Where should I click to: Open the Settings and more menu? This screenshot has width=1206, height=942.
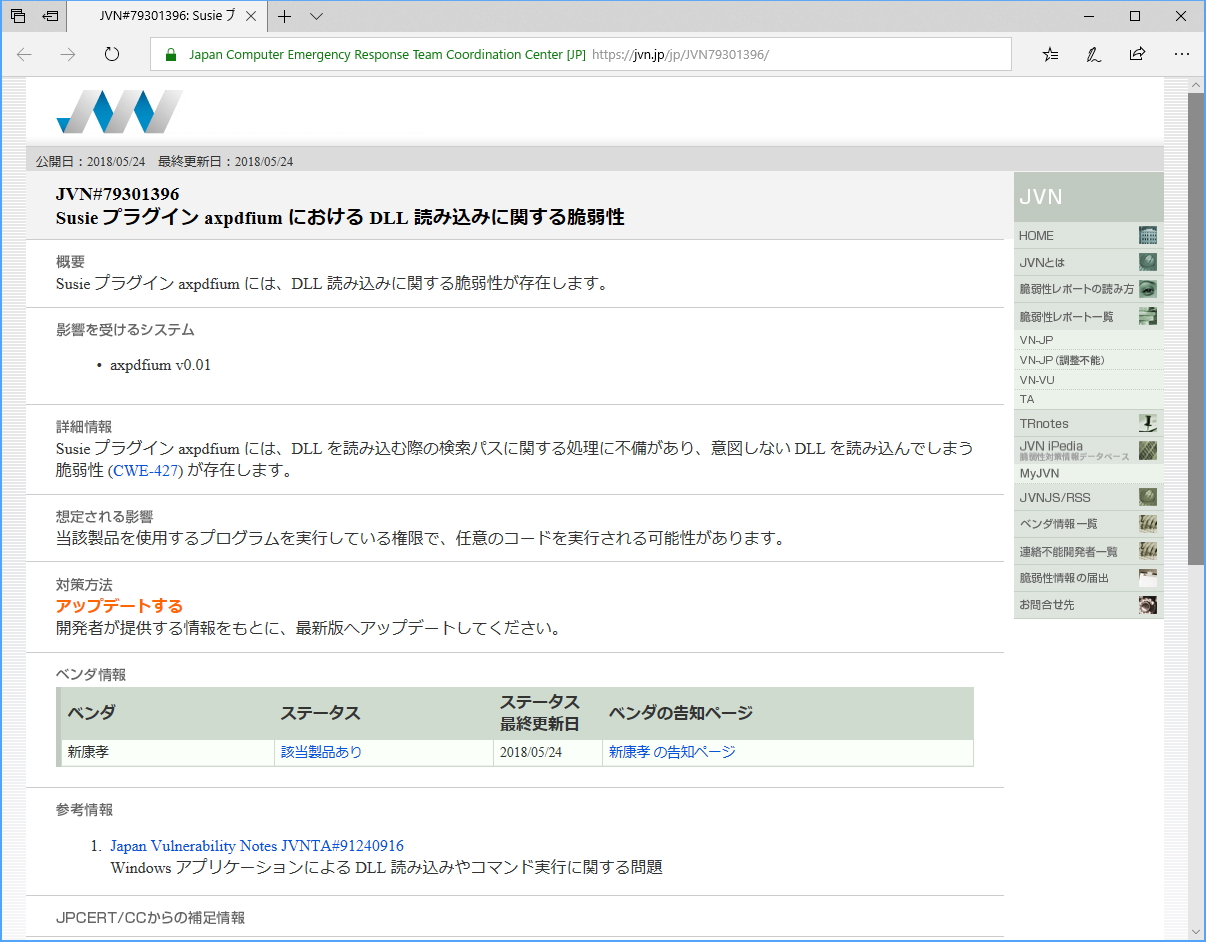1182,55
